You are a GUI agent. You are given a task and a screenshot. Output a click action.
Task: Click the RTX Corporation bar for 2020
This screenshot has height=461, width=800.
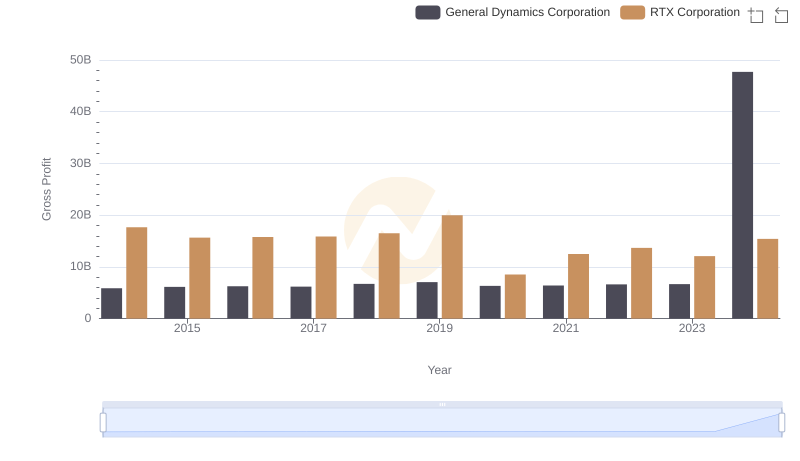point(515,296)
